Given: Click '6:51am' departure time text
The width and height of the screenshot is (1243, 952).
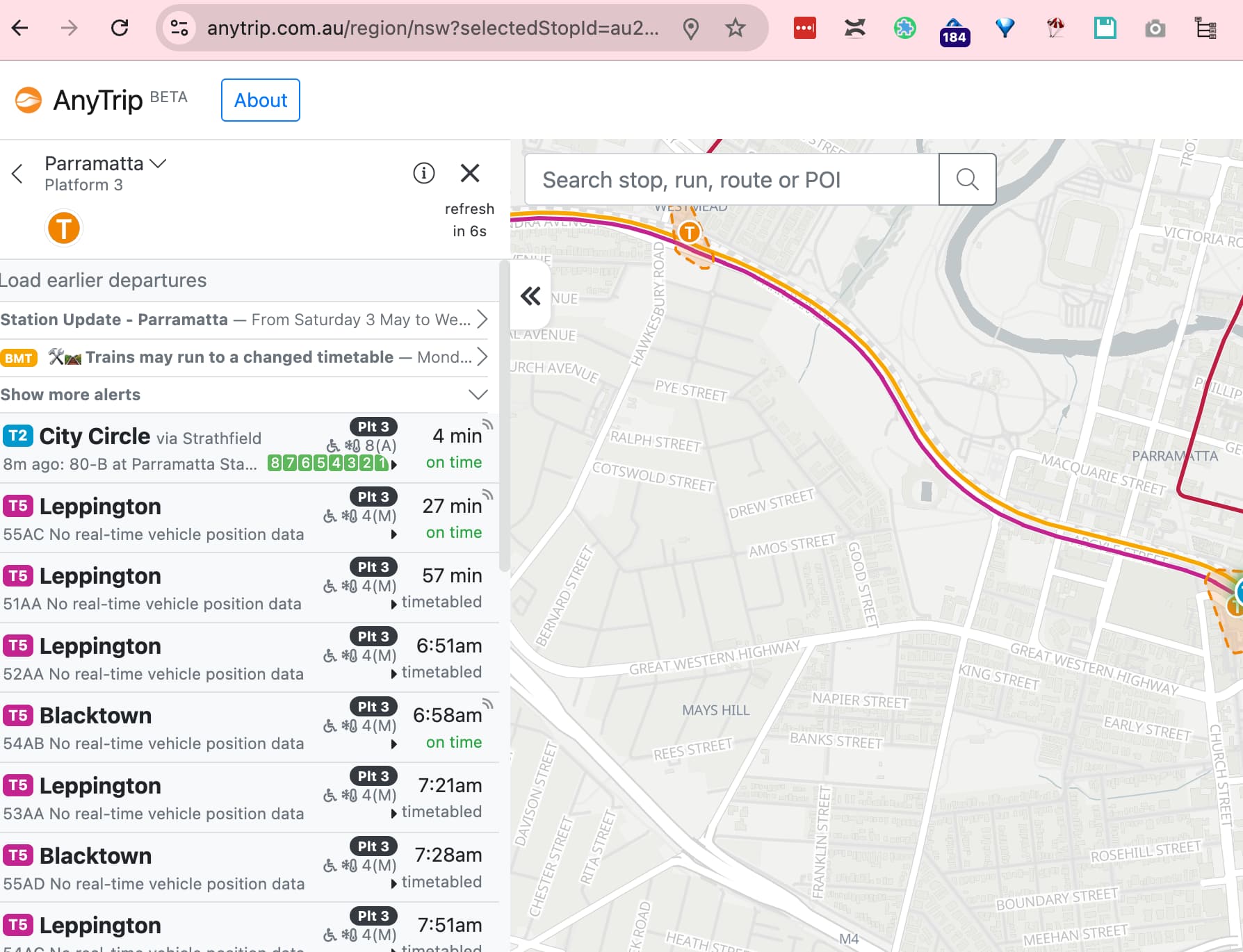Looking at the screenshot, I should tap(449, 646).
